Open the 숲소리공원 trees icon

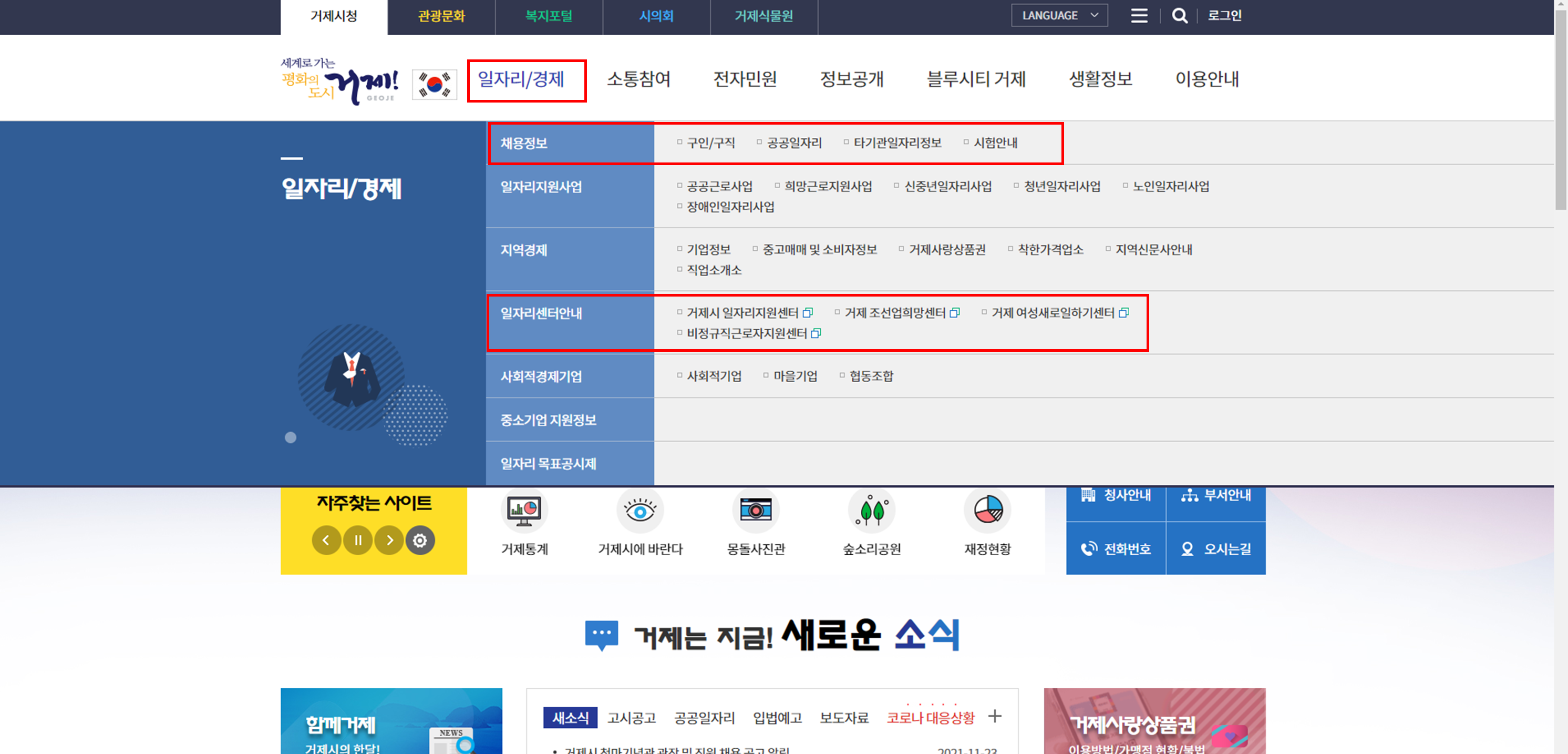[871, 512]
